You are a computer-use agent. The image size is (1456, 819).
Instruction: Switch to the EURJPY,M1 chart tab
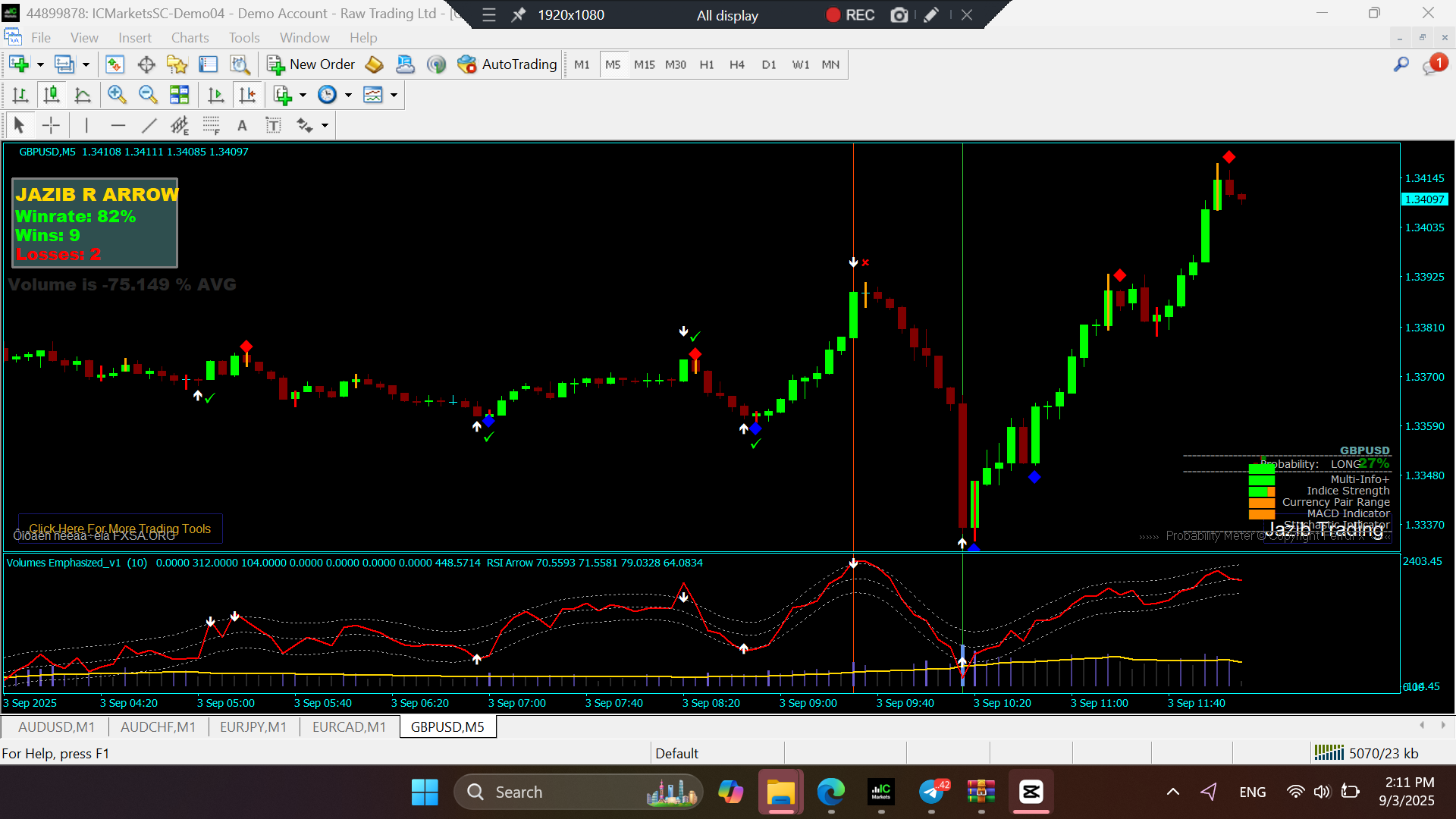tap(253, 726)
